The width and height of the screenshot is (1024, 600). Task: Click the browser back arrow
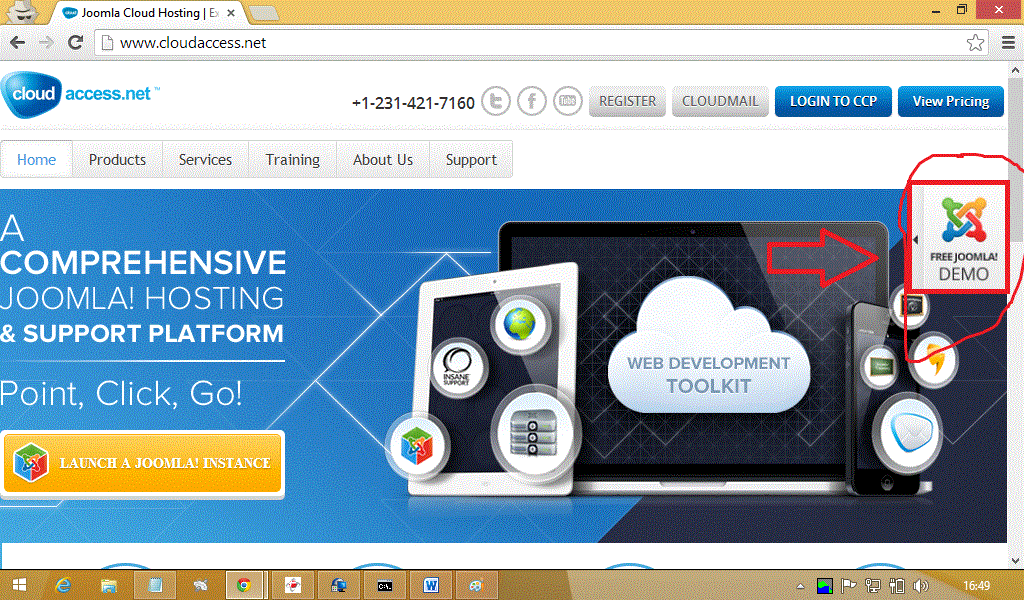[18, 42]
